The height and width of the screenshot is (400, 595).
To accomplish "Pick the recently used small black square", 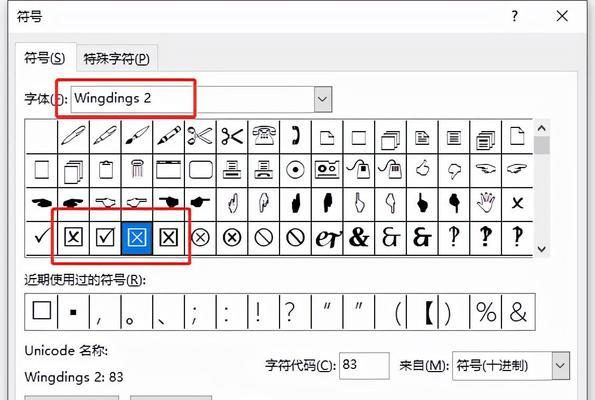I will tap(73, 311).
